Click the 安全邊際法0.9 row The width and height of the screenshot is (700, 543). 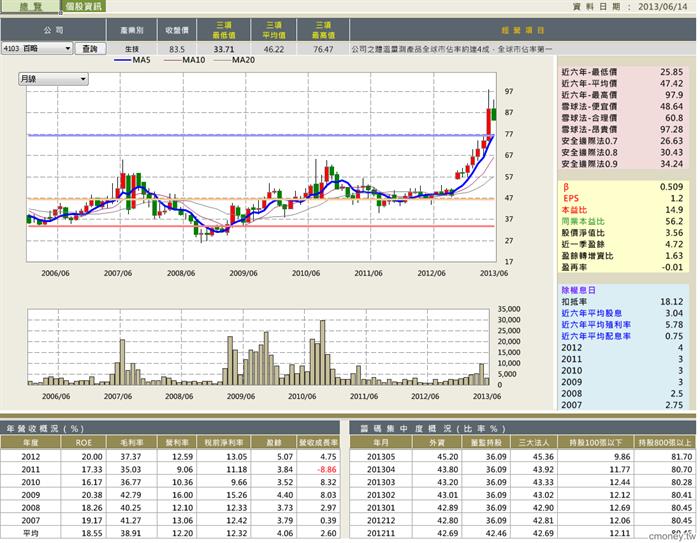[x=622, y=164]
